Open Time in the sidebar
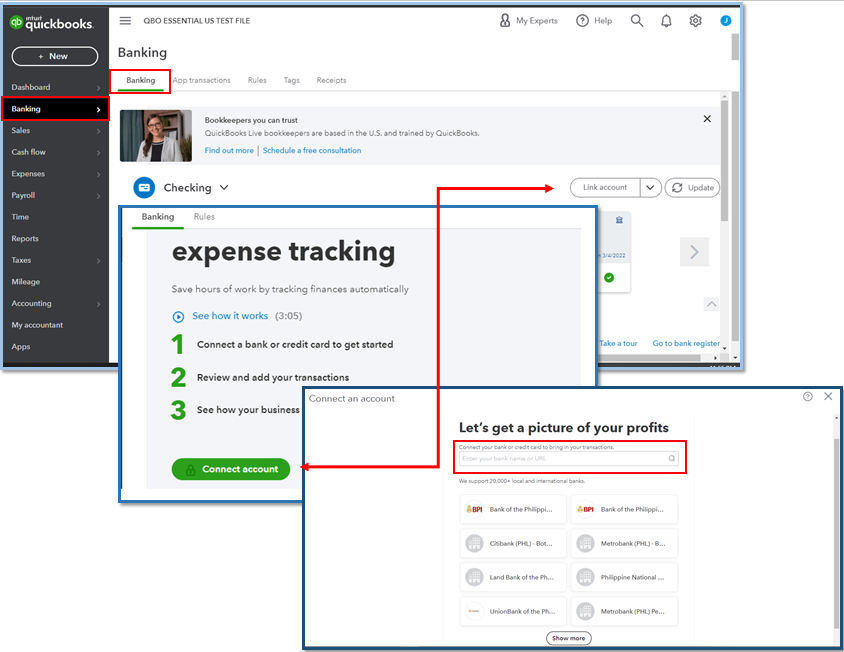This screenshot has width=844, height=652. 20,217
